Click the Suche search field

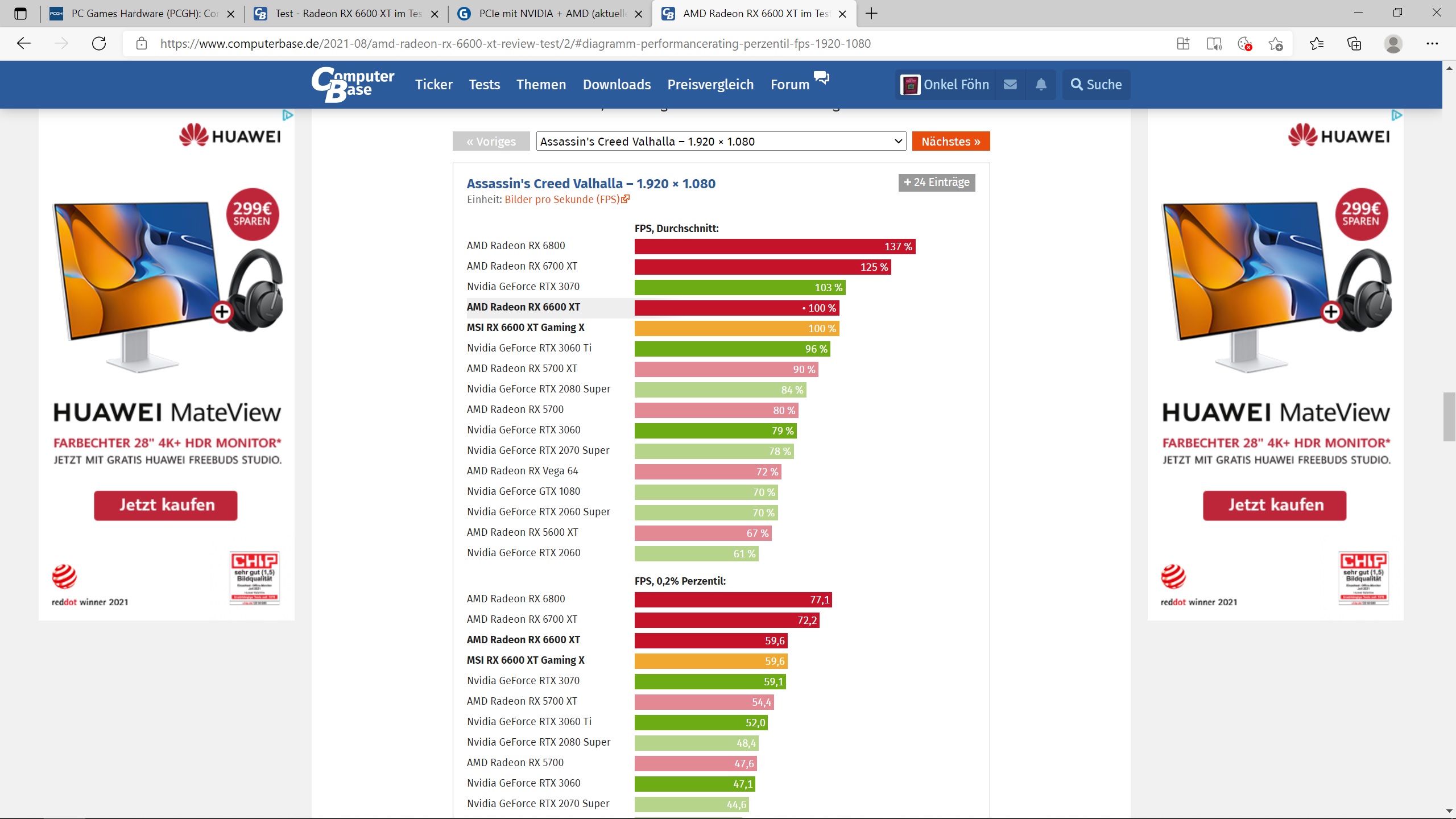point(1096,85)
